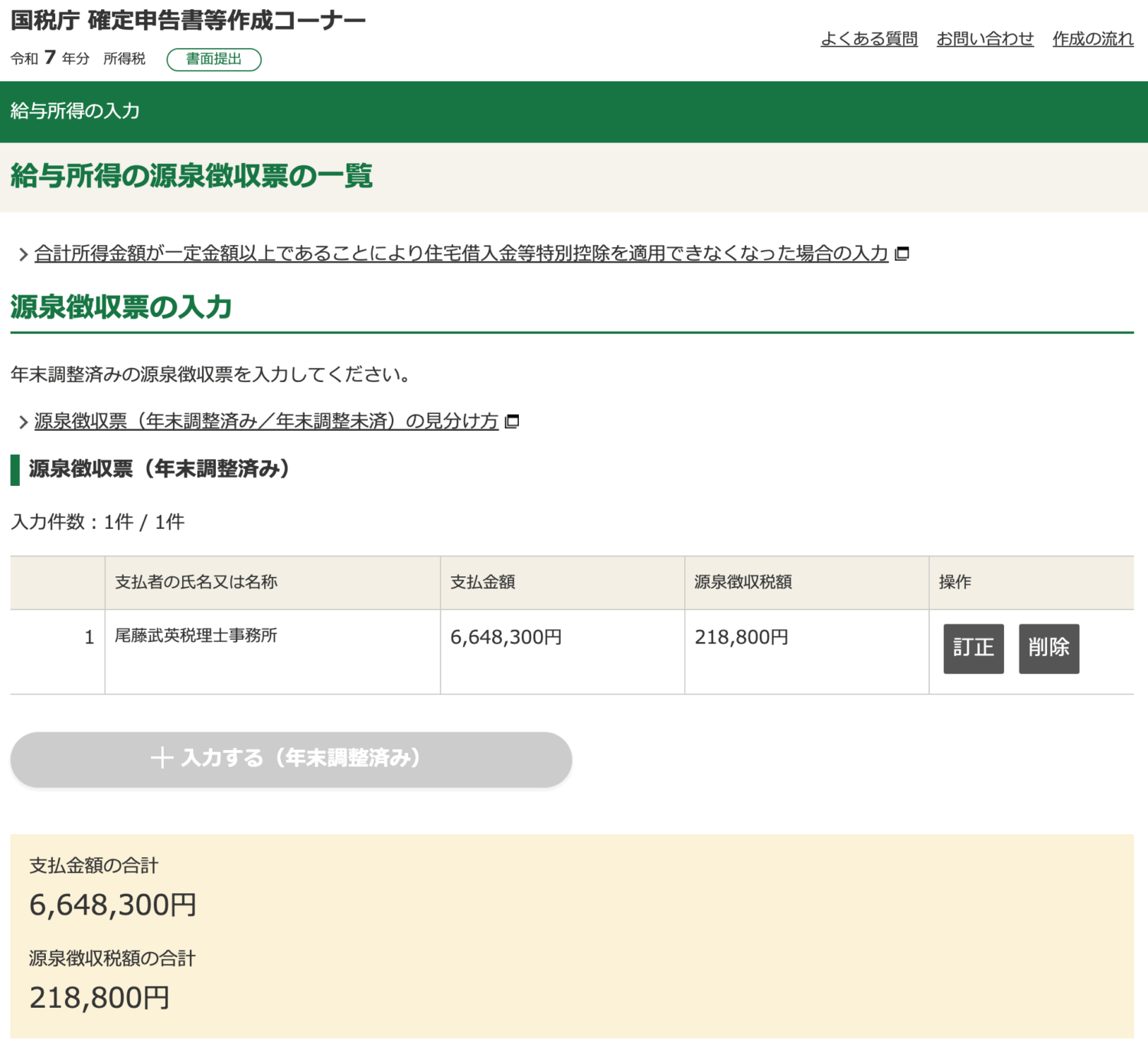
Task: Click the external link icon next to 見分け方
Action: tap(513, 421)
